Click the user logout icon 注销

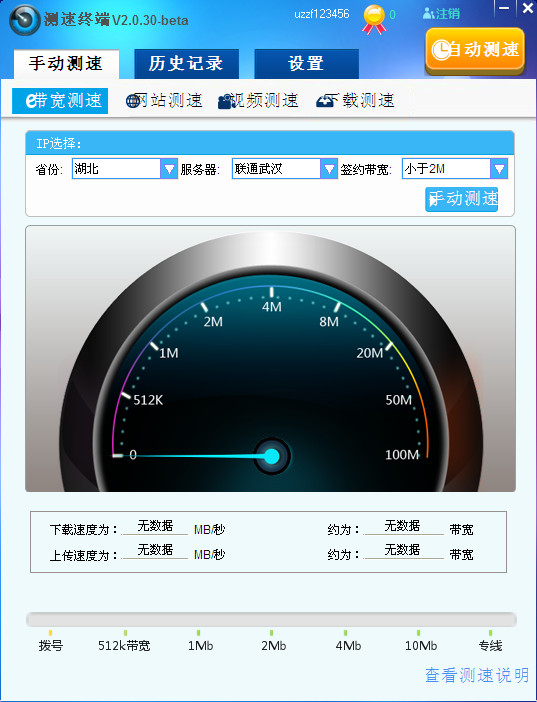click(429, 14)
